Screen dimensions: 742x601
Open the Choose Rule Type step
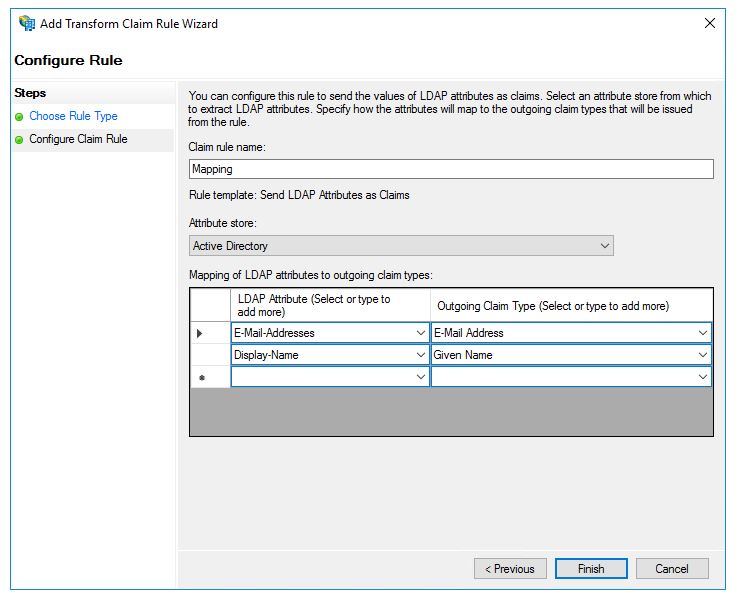(x=73, y=116)
